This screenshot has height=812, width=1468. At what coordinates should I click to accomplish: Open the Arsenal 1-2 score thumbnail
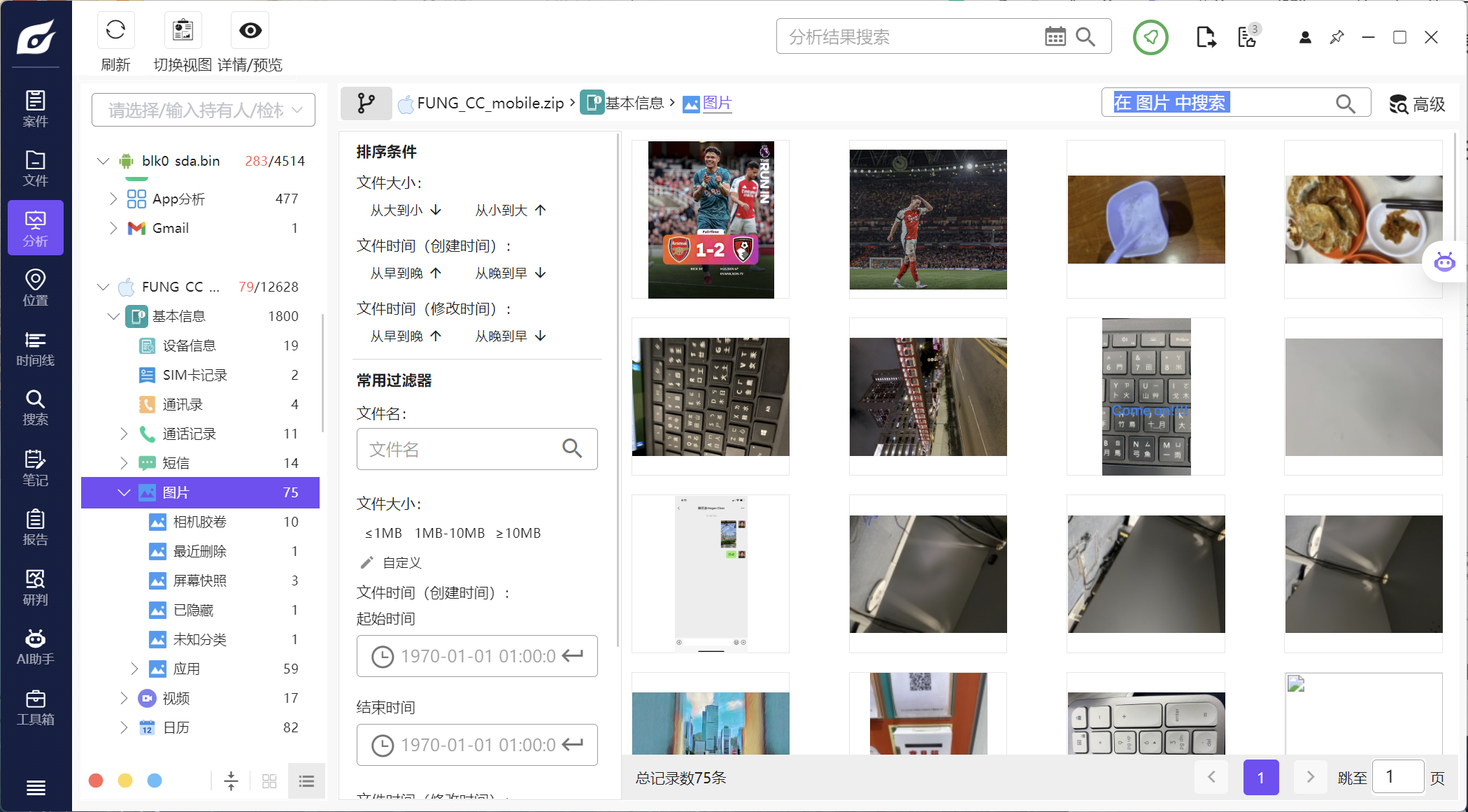(x=711, y=220)
